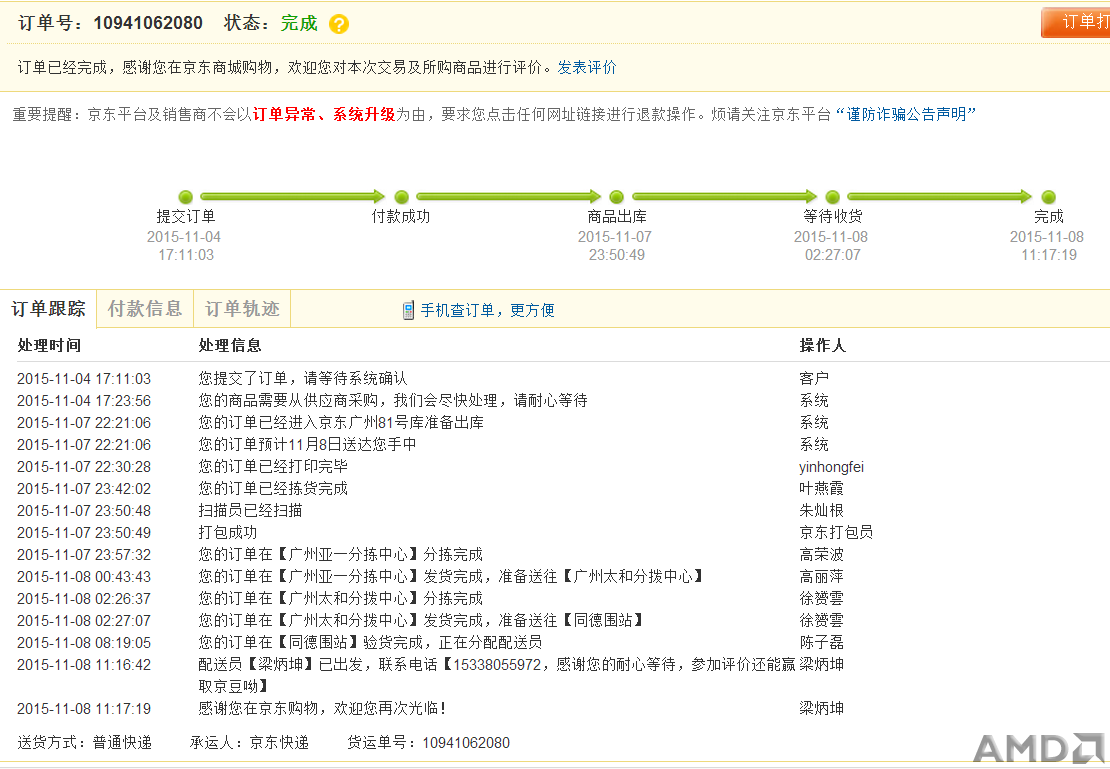Click order number 10941062080 in header
The image size is (1110, 769).
[148, 23]
